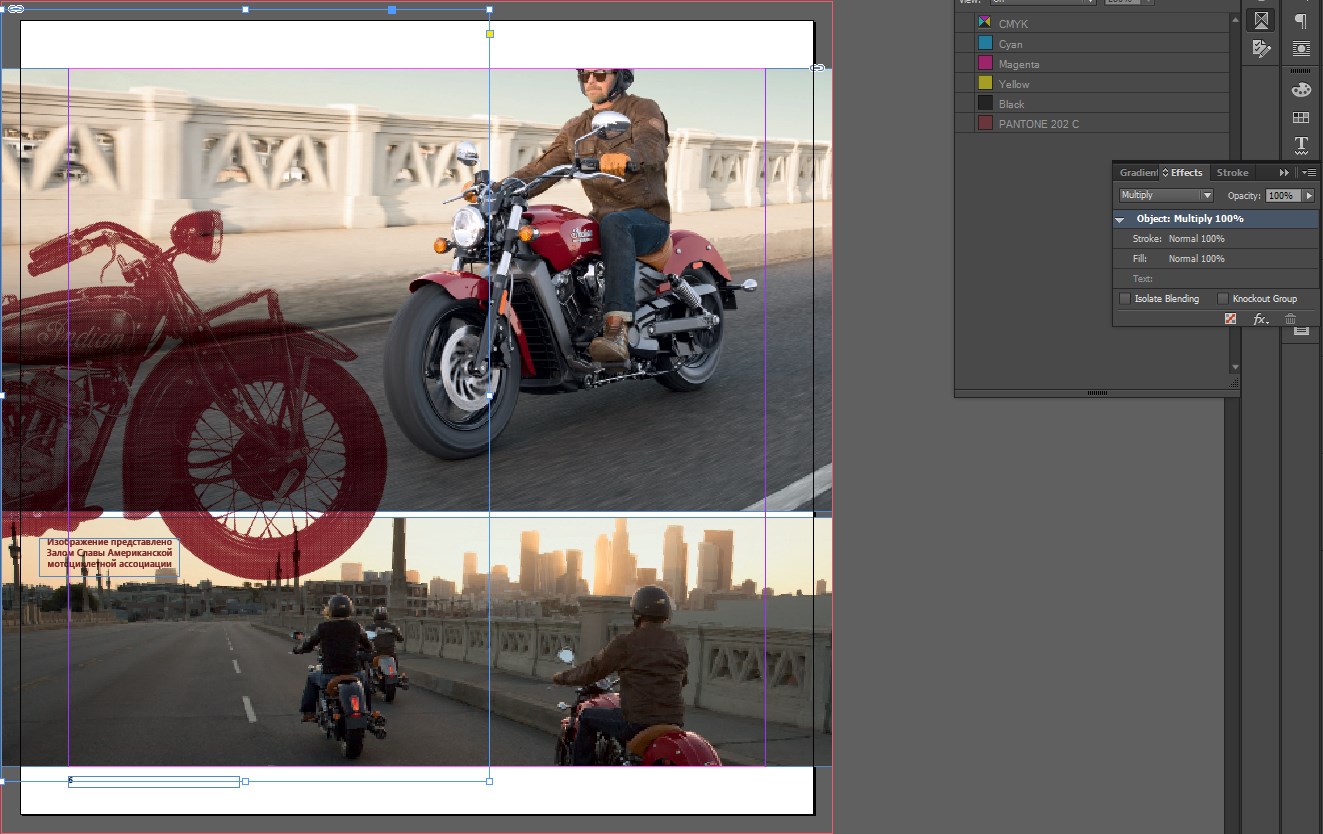
Task: Click separations panel scroll up arrow
Action: 1235,18
